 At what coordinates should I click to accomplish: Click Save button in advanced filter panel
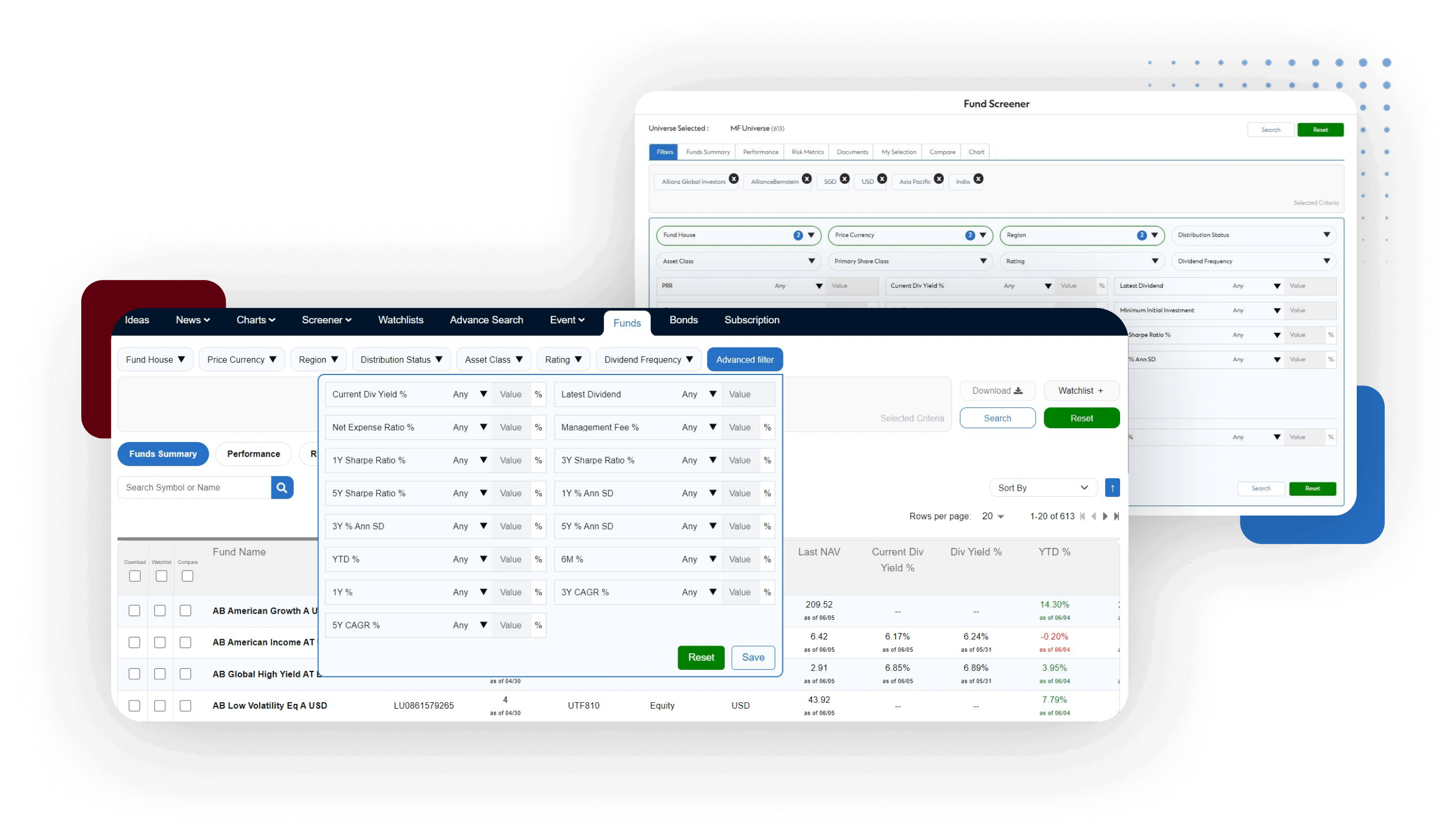click(x=753, y=657)
